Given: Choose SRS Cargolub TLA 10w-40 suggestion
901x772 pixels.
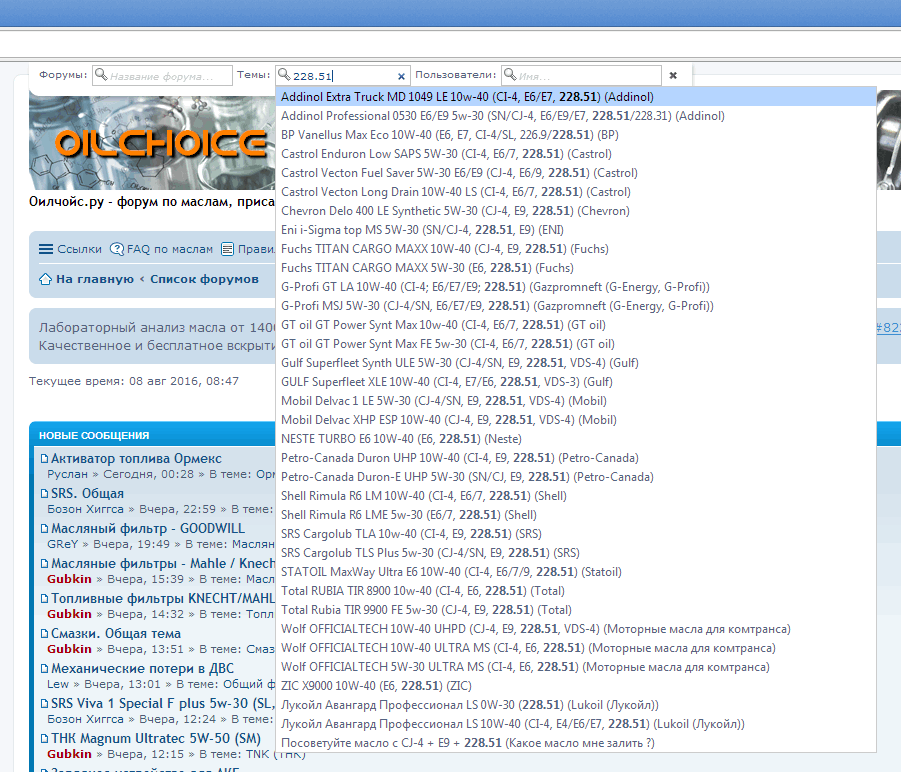Looking at the screenshot, I should tap(576, 532).
